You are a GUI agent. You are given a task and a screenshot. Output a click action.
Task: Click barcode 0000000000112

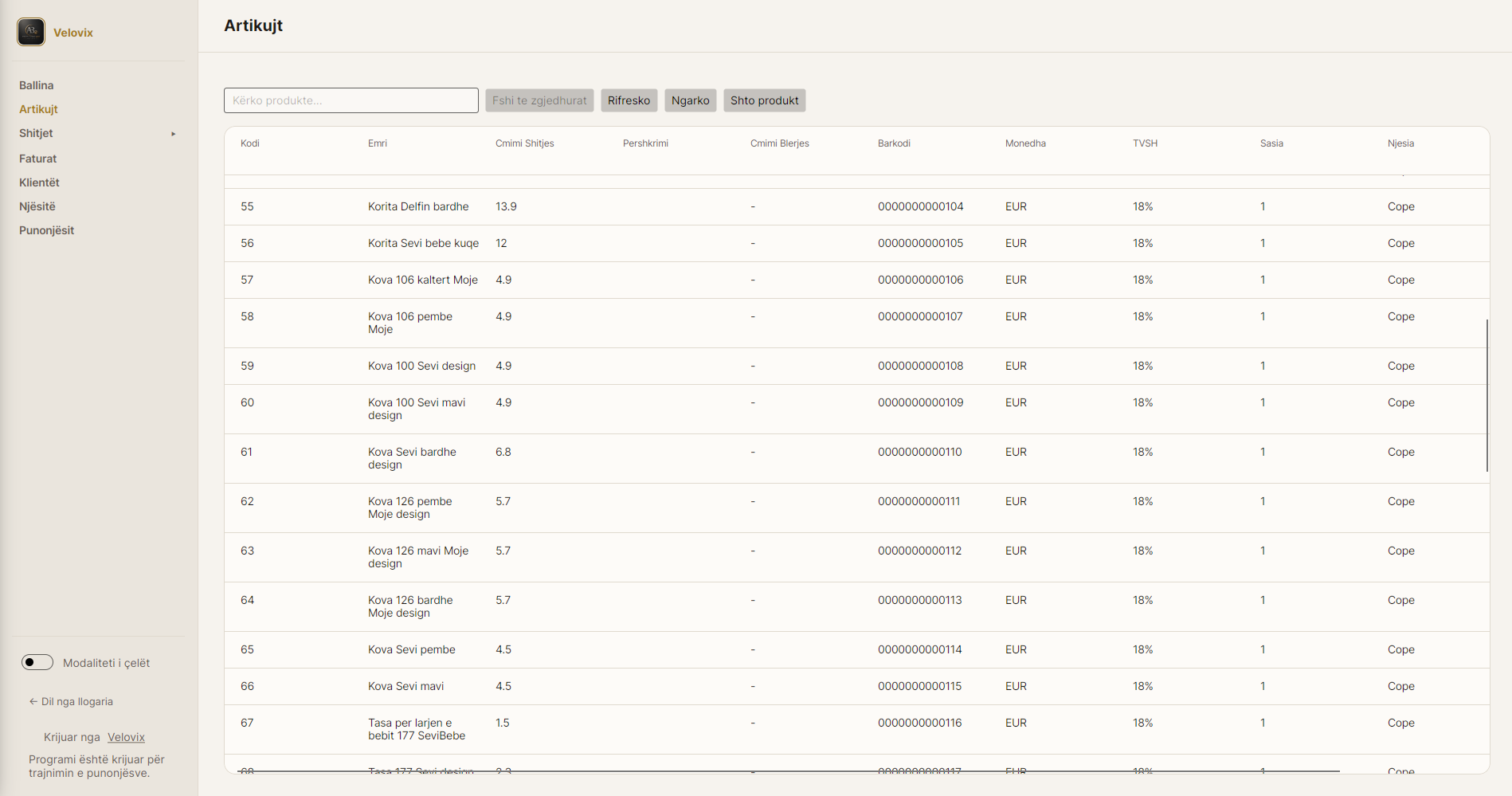tap(919, 551)
